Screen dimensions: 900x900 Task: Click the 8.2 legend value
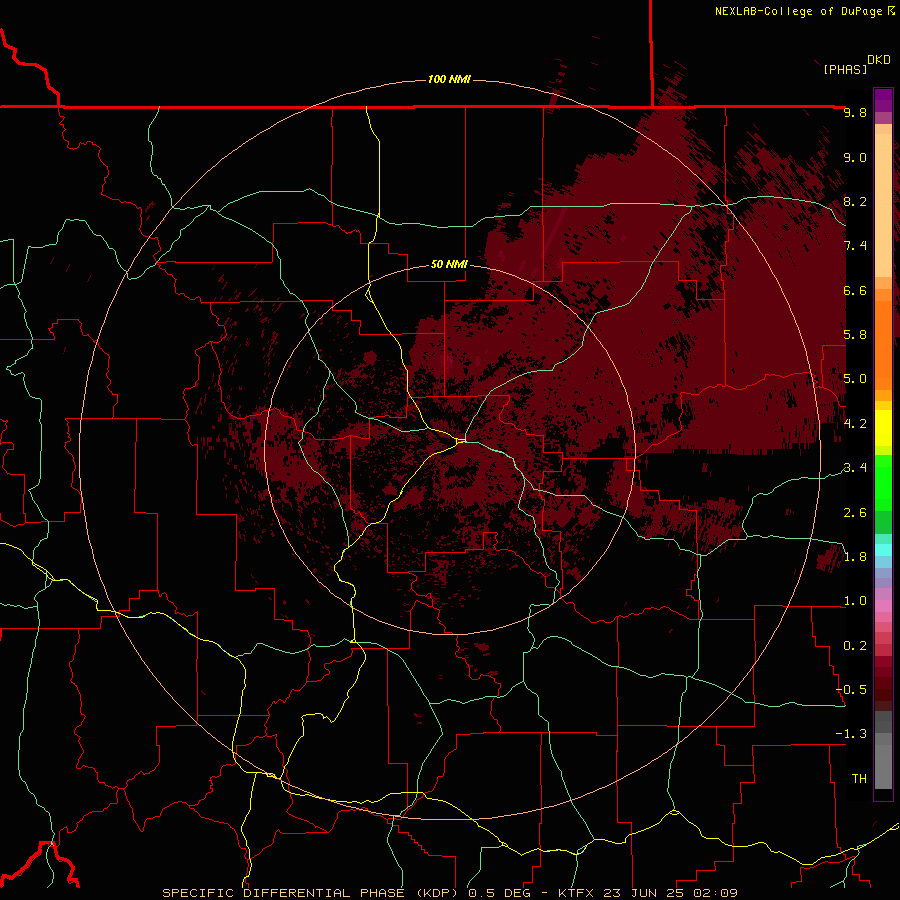pos(855,201)
